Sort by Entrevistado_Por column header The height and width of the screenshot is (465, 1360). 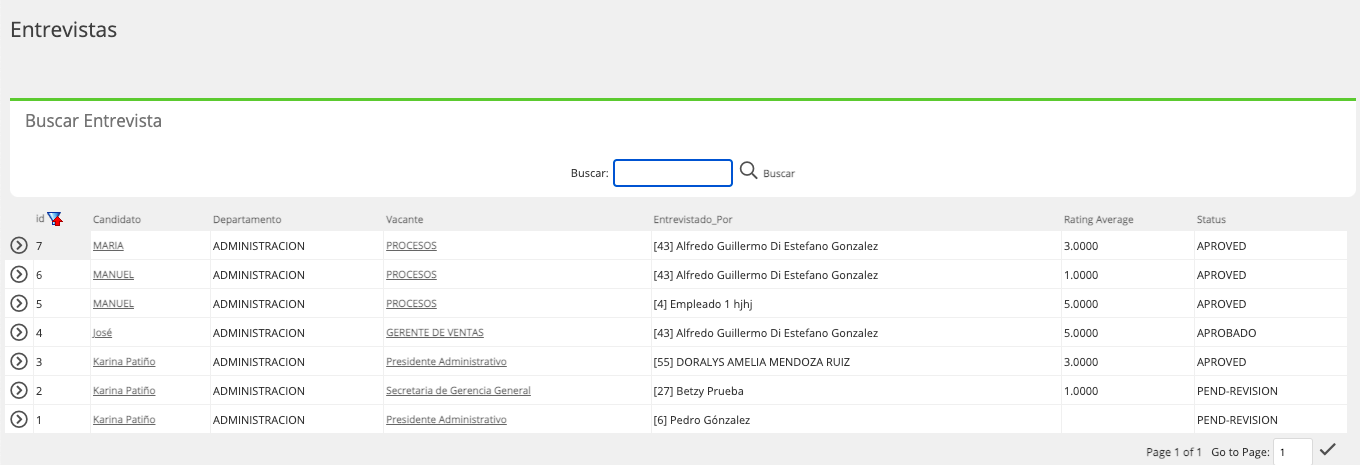[x=693, y=219]
